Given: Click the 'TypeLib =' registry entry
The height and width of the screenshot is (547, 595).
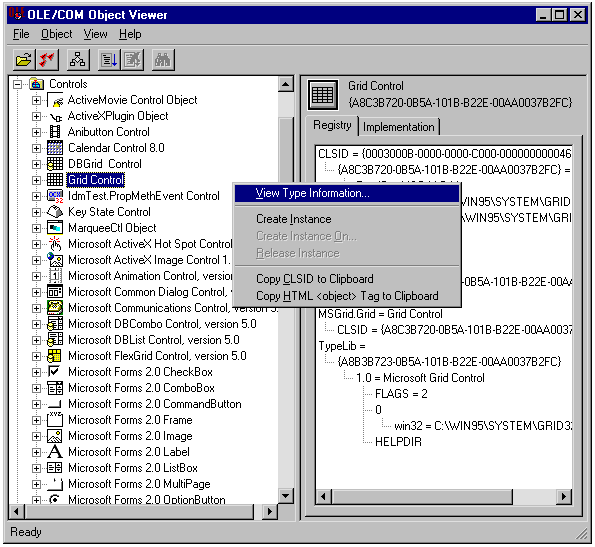Looking at the screenshot, I should click(342, 346).
